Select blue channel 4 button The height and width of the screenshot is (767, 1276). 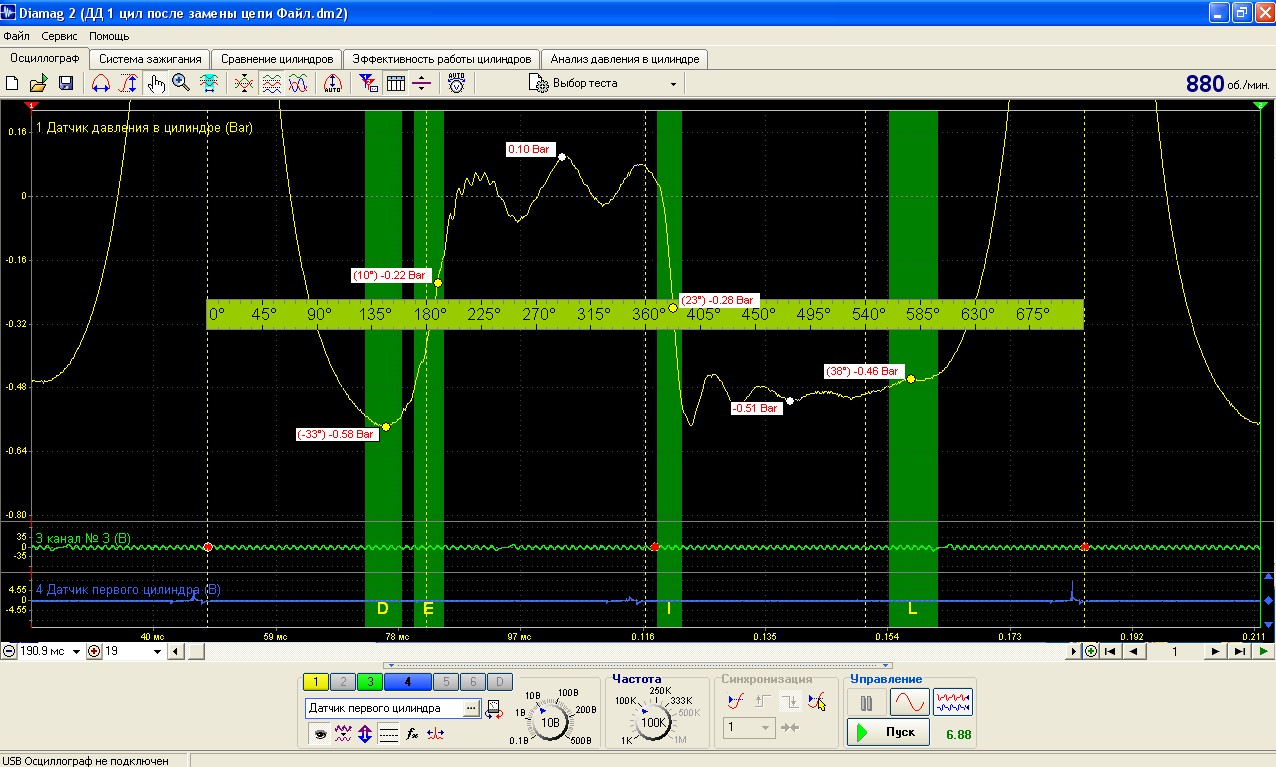(407, 682)
